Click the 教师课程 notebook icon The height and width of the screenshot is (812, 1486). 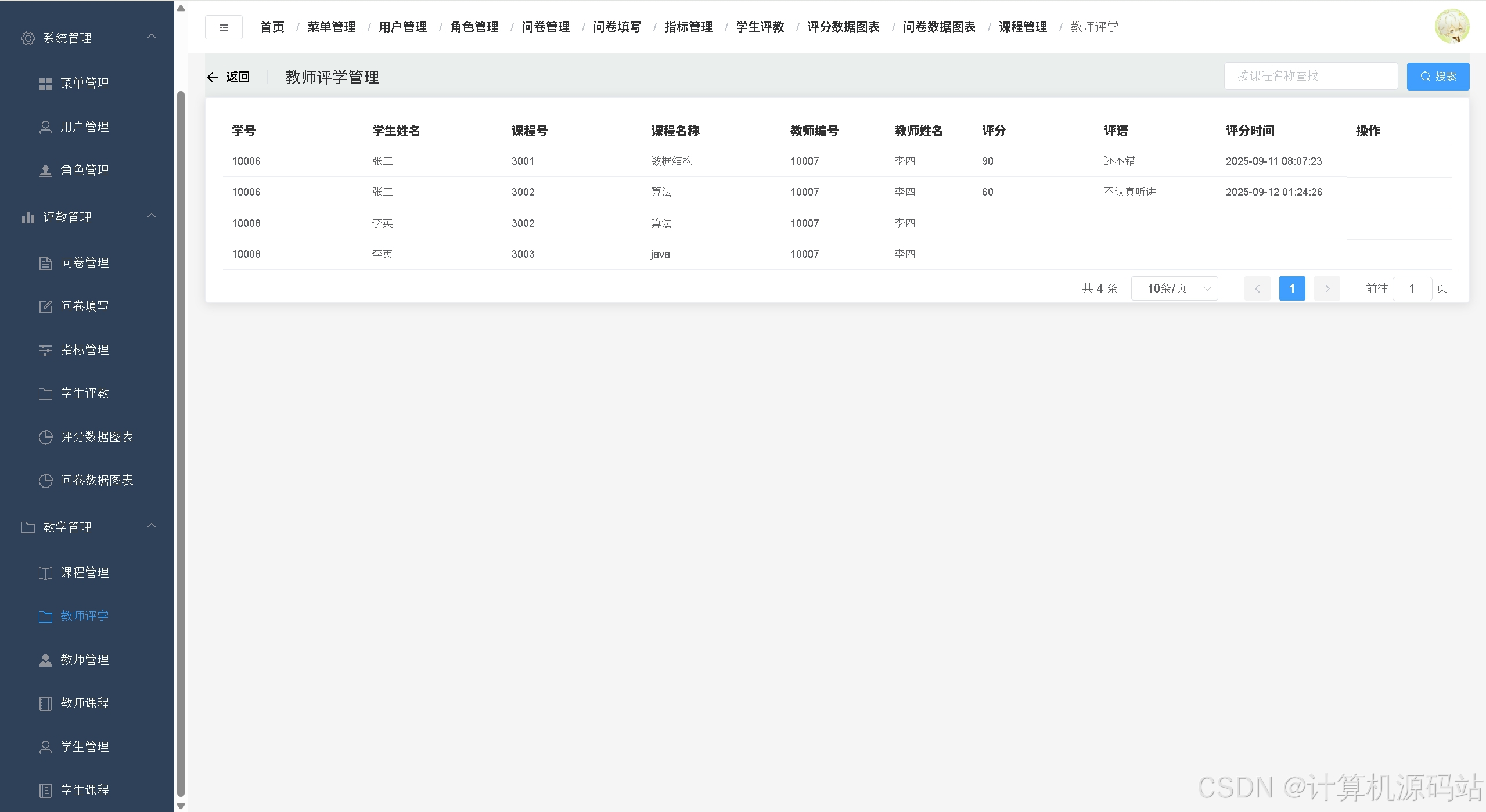point(45,703)
